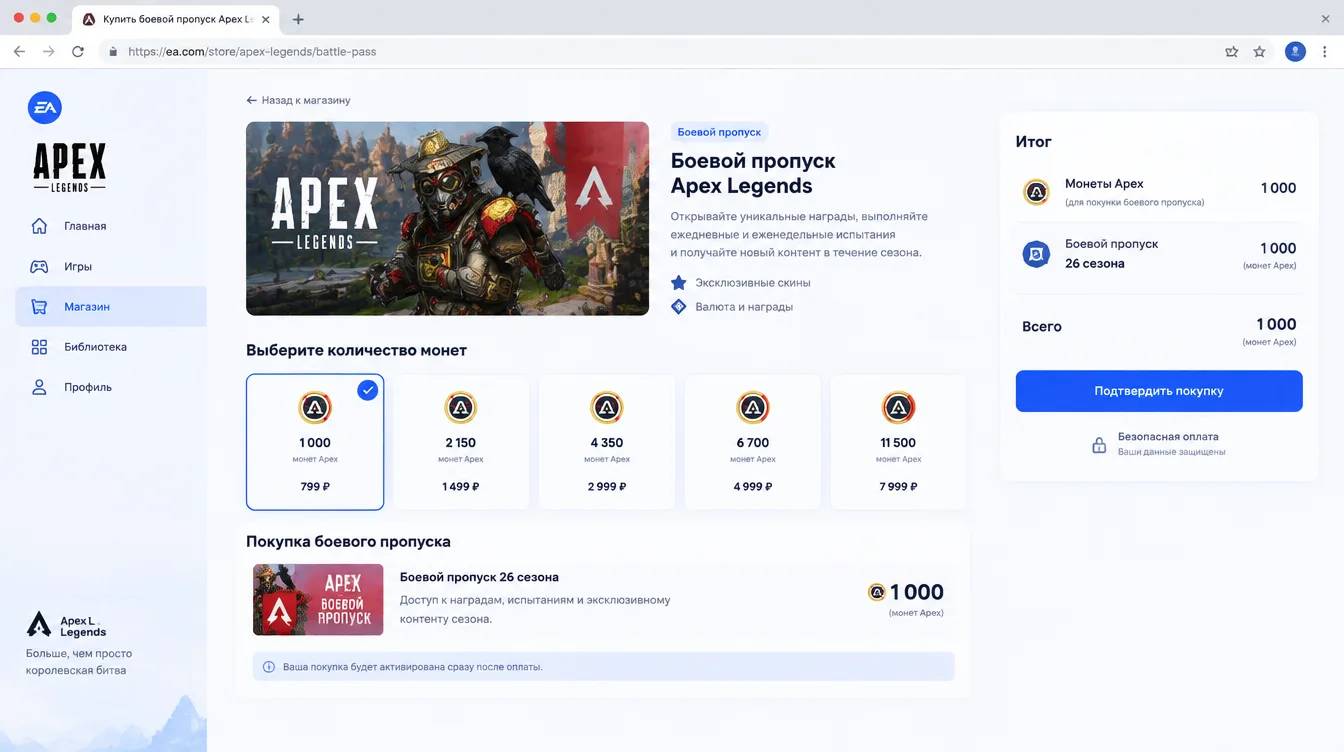
Task: Choose the 6 700 coins pack
Action: [x=753, y=442]
